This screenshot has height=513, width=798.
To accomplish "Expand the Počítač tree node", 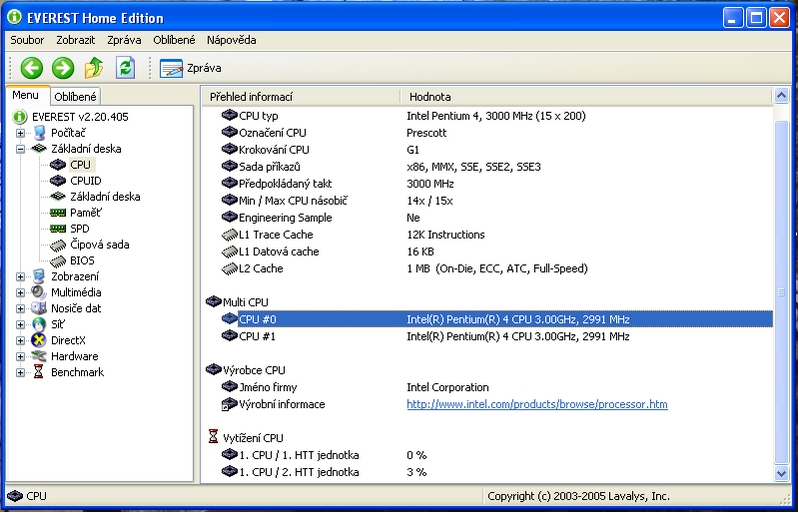I will pyautogui.click(x=21, y=133).
